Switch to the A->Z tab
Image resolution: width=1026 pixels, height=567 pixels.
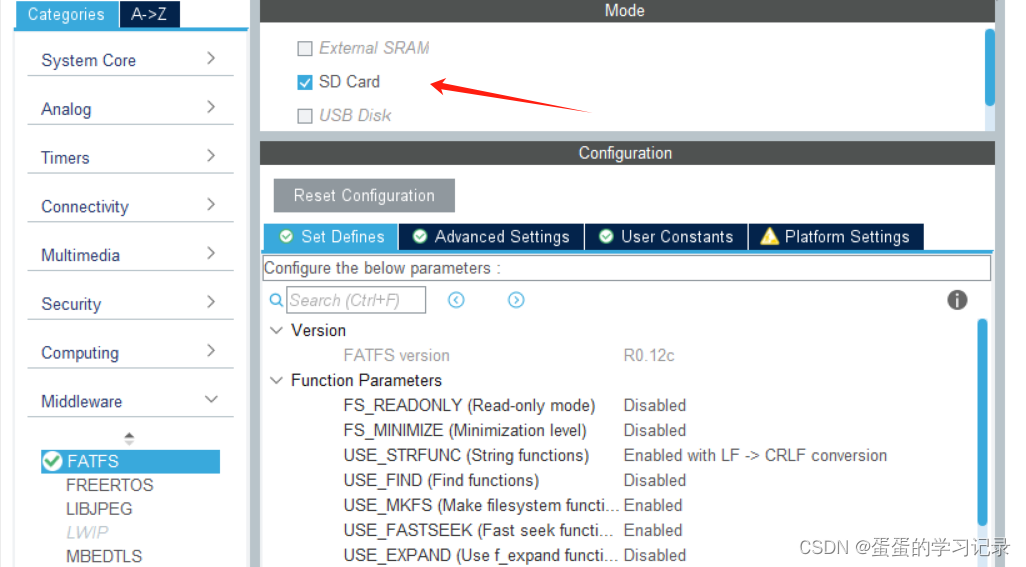(x=149, y=14)
